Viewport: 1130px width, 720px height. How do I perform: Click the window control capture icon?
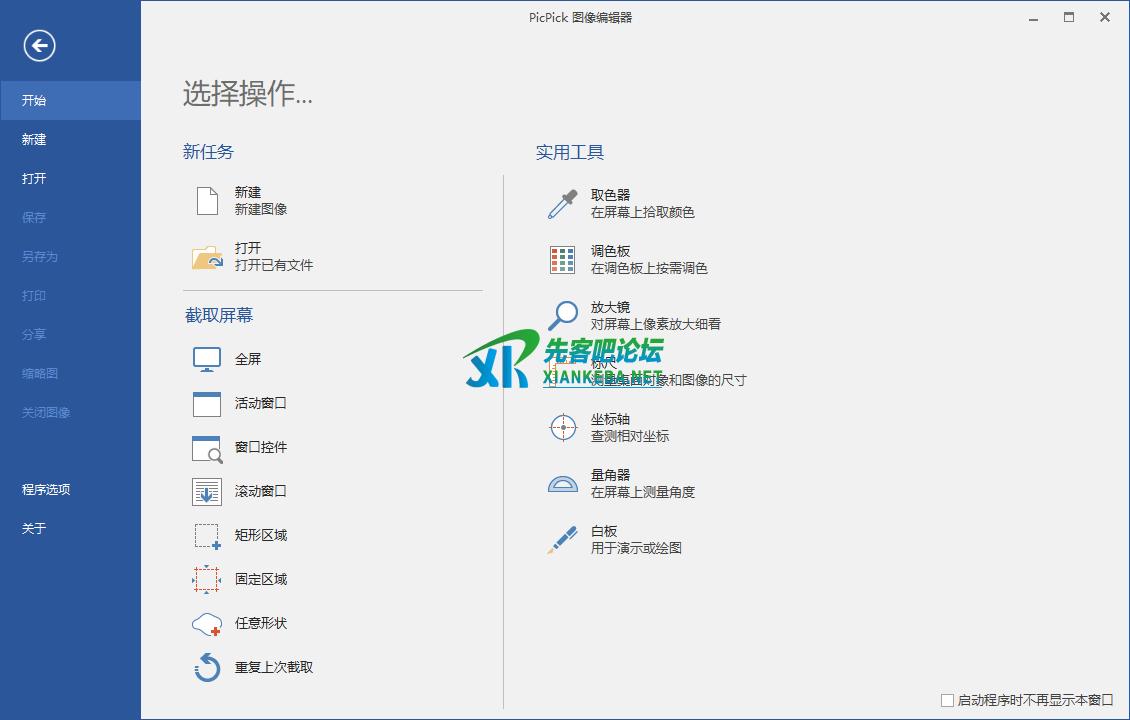pyautogui.click(x=207, y=448)
